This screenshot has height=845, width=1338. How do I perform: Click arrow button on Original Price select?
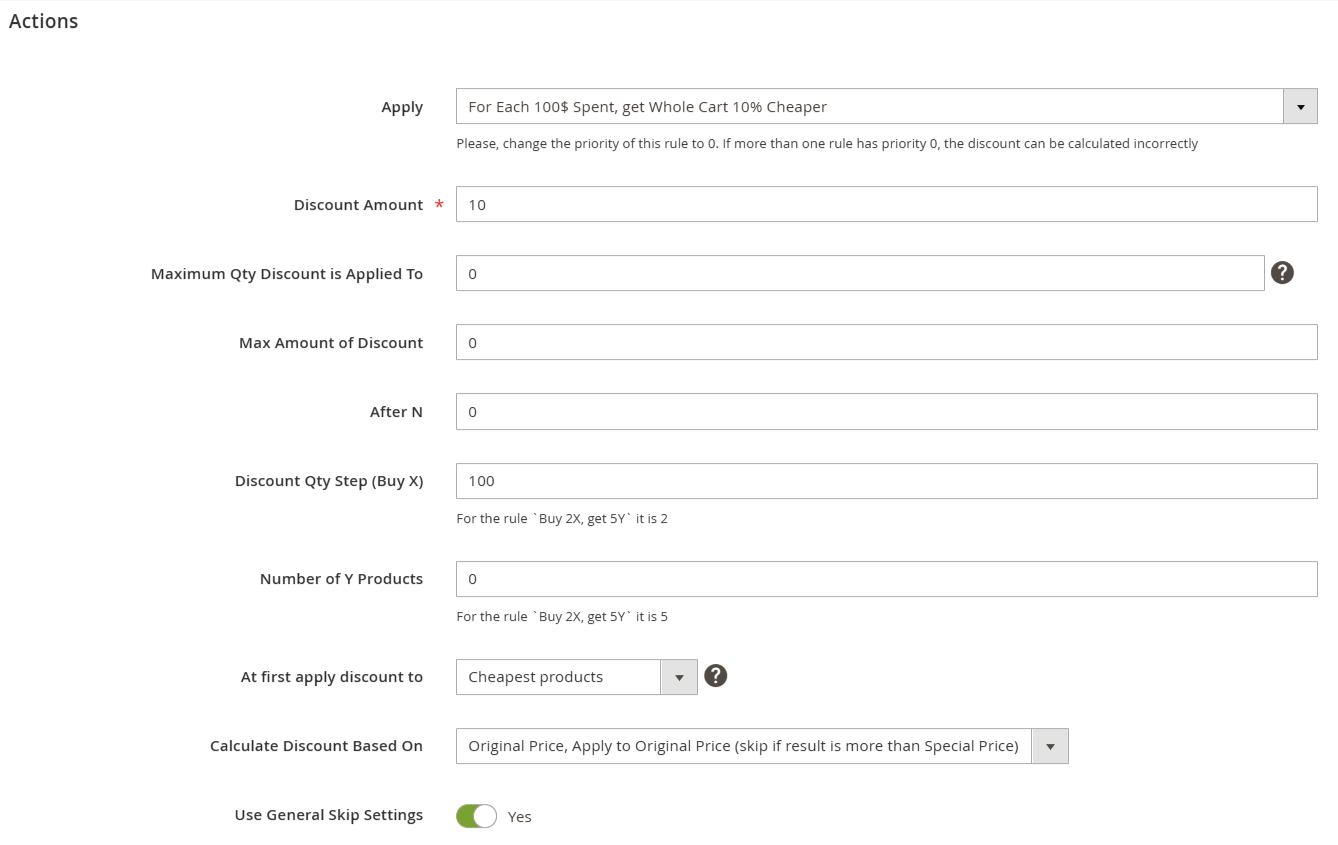pyautogui.click(x=1050, y=746)
